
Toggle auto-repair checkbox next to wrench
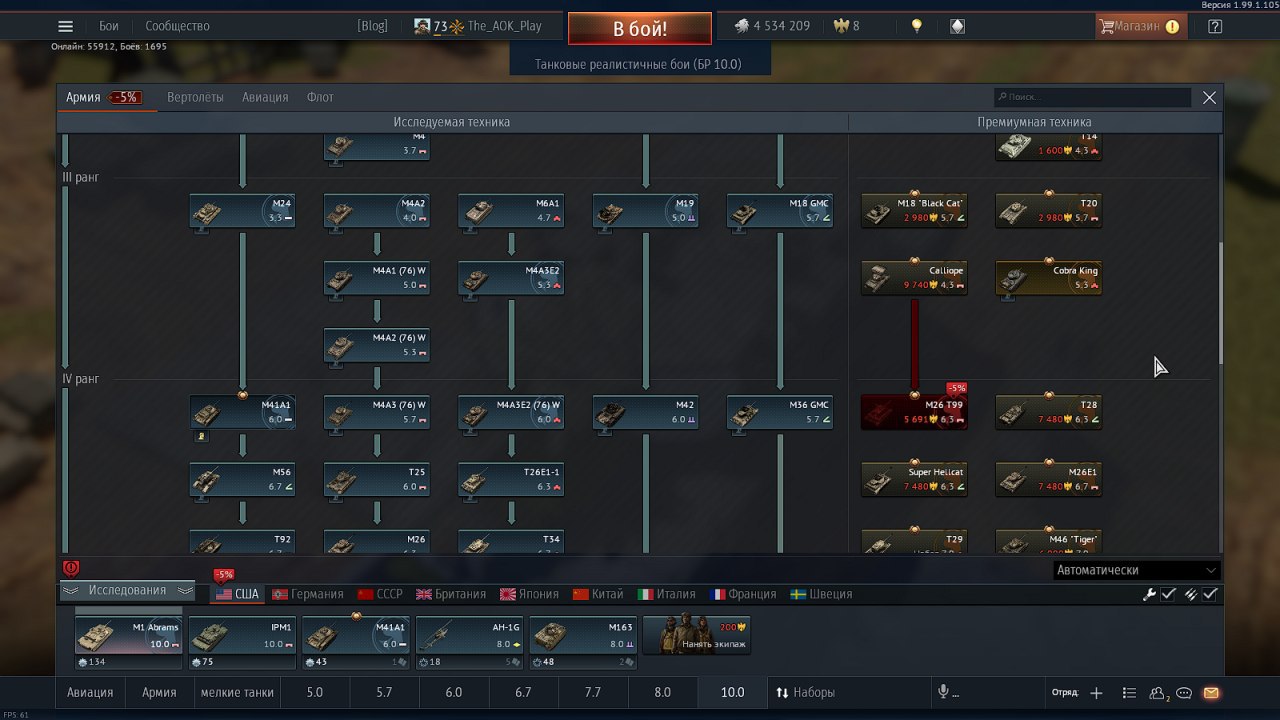[x=1168, y=594]
